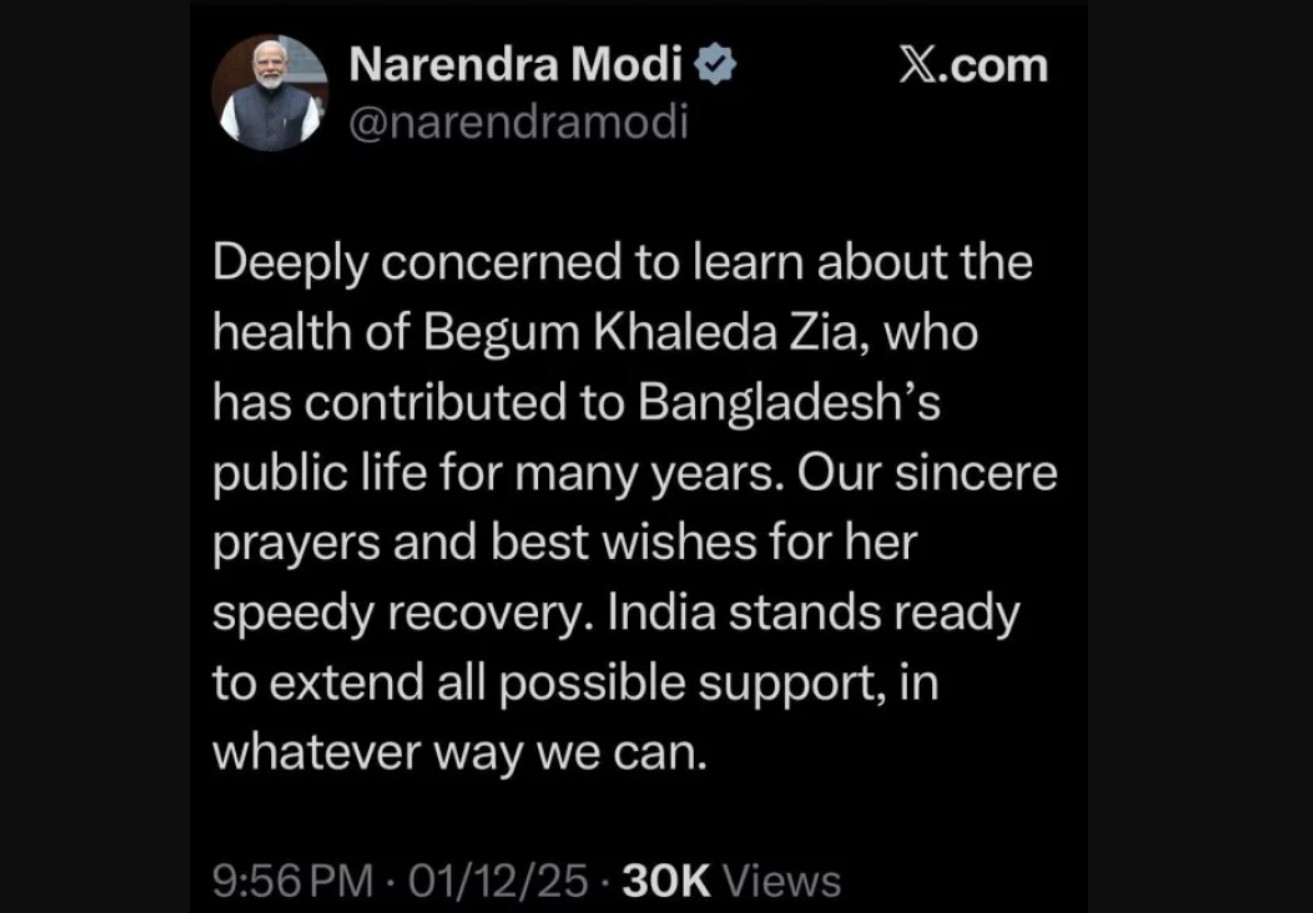Click the blue verified badge

coord(717,66)
